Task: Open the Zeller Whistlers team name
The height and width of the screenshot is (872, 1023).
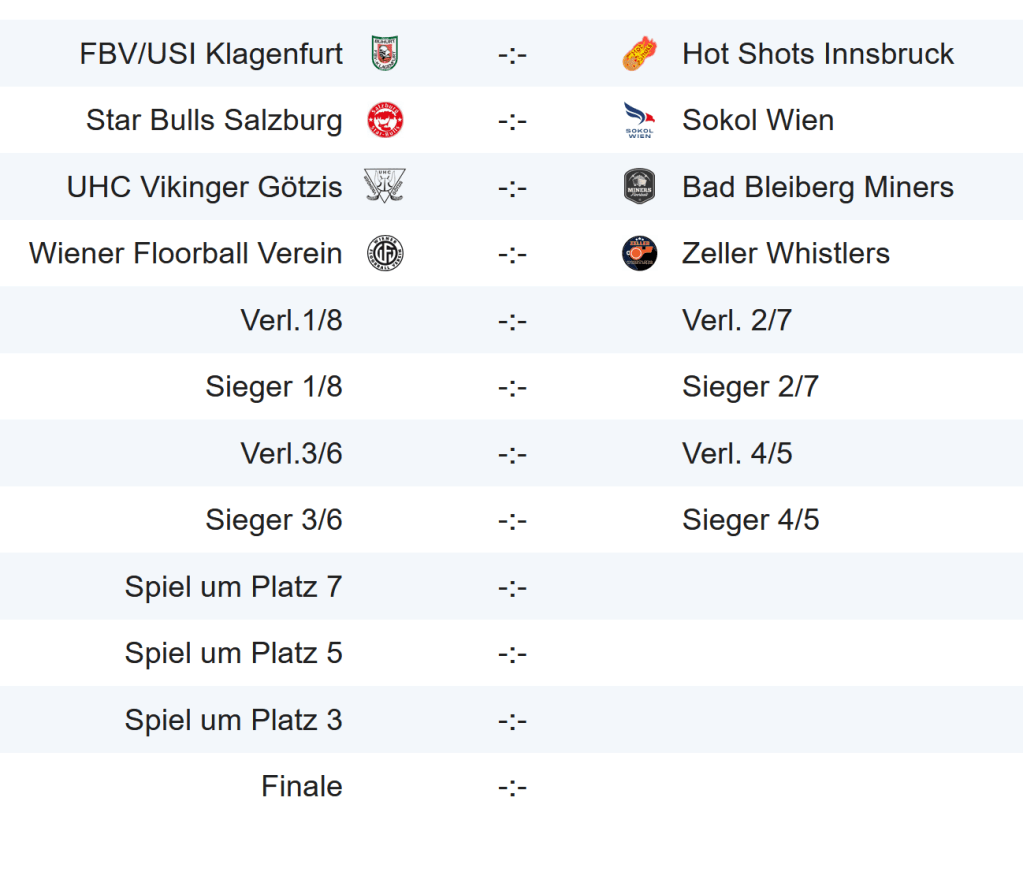Action: [x=786, y=253]
